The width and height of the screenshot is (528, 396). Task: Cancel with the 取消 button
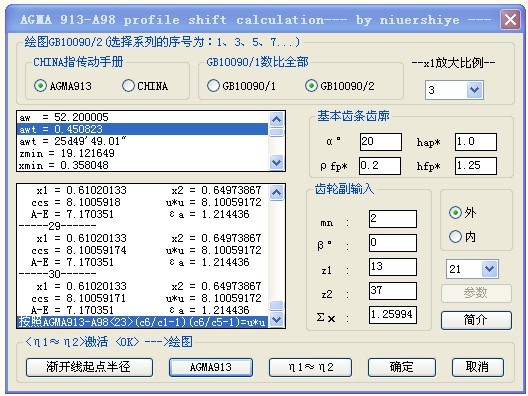tap(478, 367)
